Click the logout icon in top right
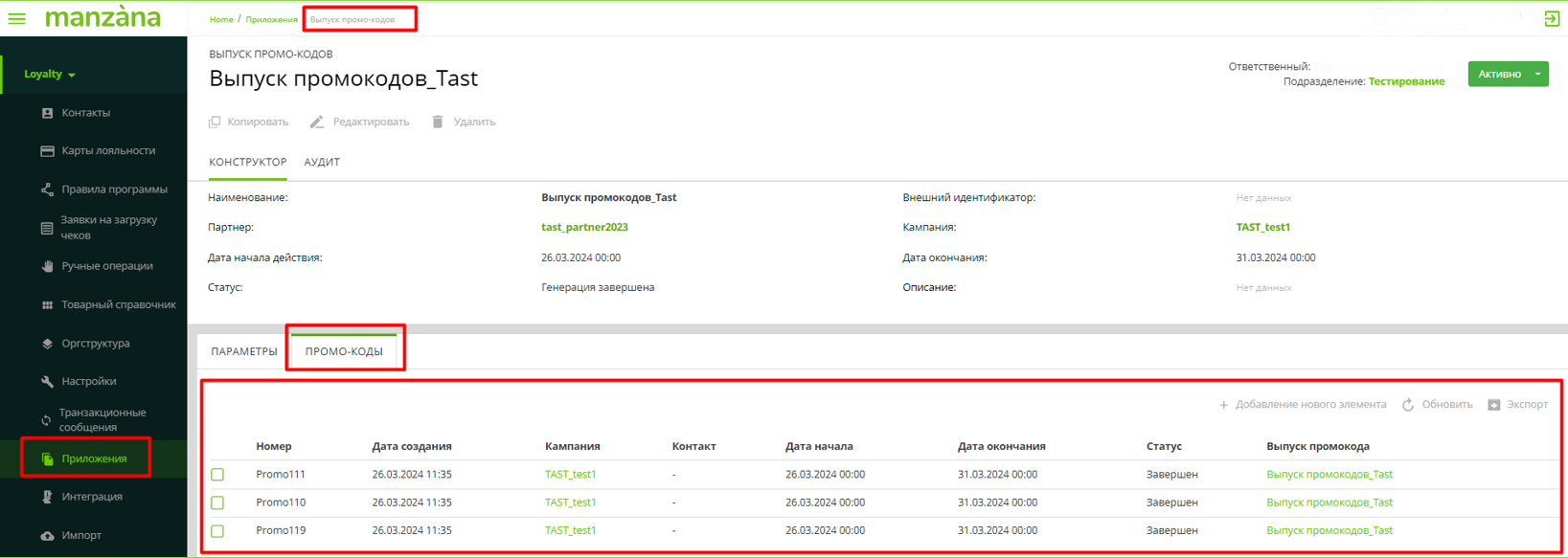Screen dimensions: 1568x558 tap(1552, 18)
